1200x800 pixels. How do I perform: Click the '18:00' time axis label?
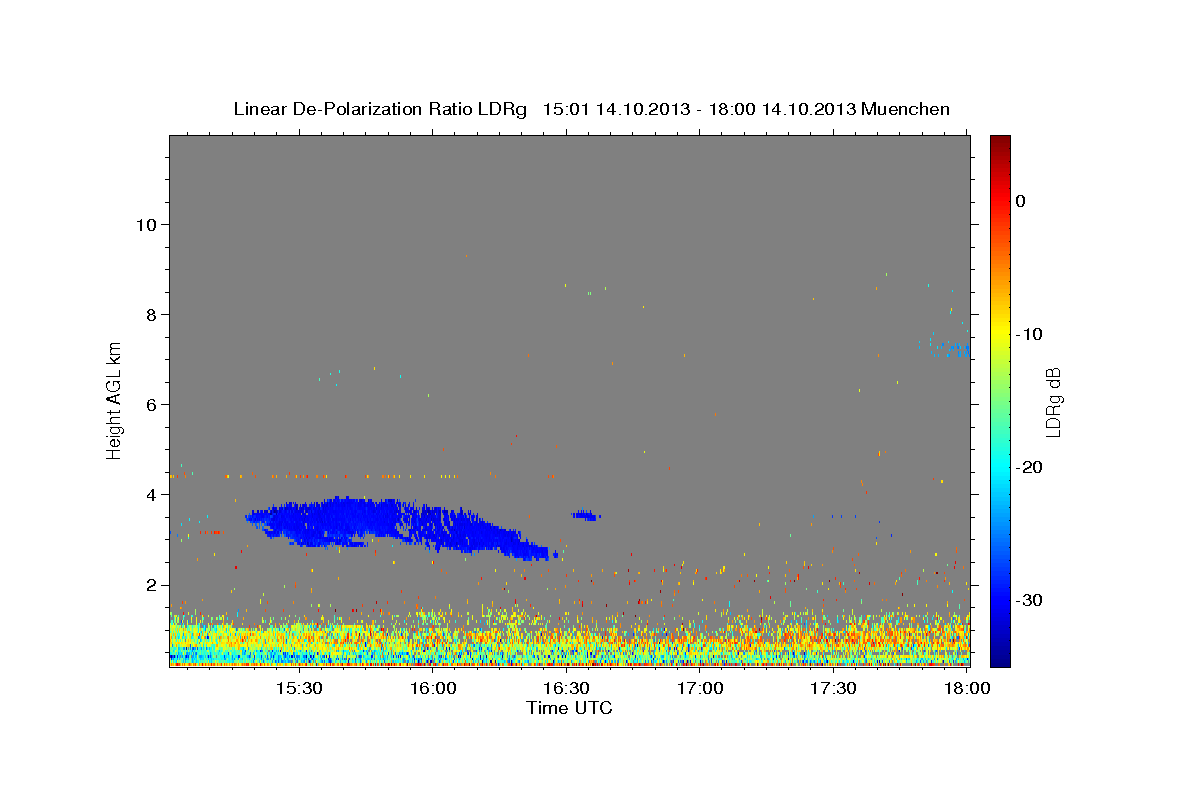pyautogui.click(x=967, y=689)
